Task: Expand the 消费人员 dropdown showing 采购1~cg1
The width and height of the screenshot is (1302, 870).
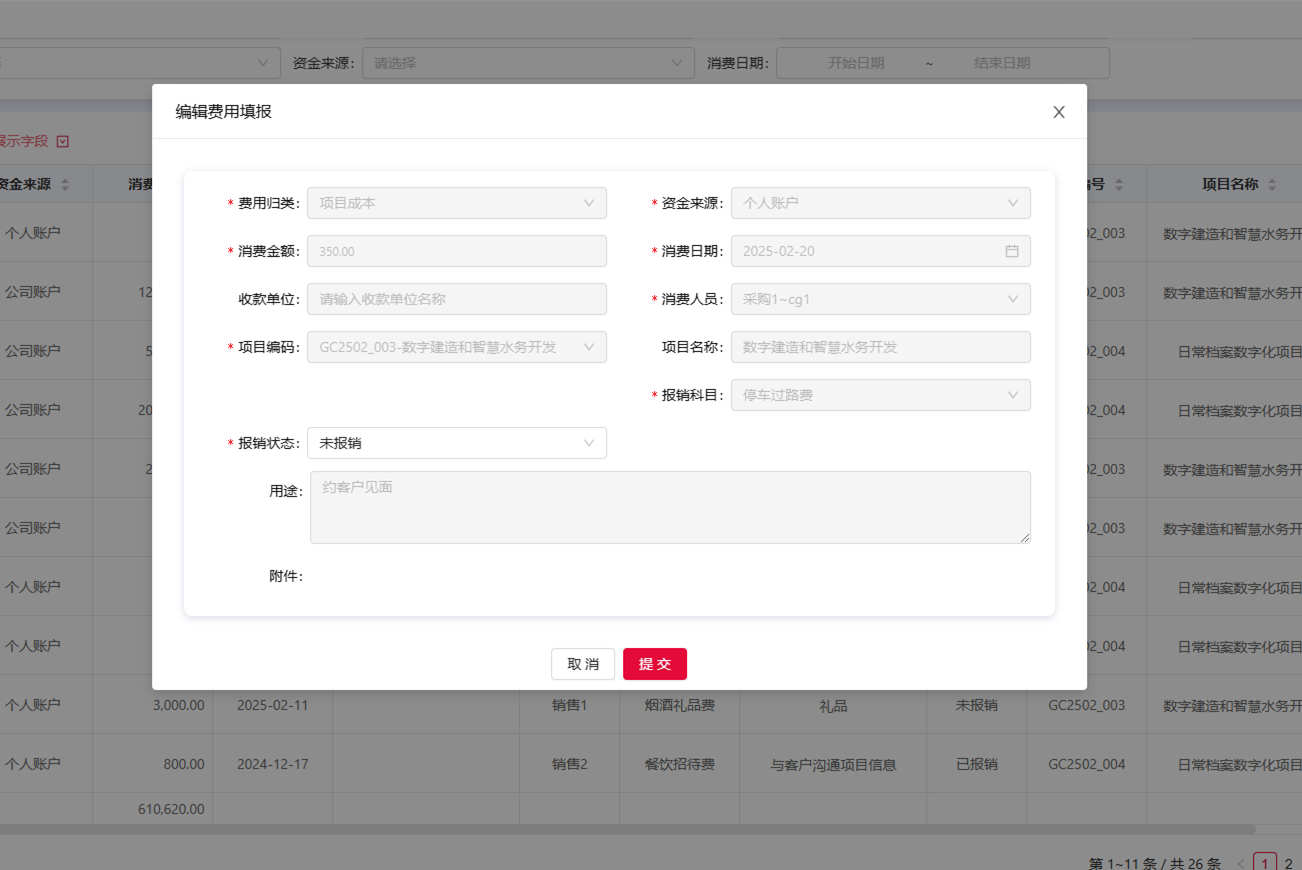Action: click(880, 299)
